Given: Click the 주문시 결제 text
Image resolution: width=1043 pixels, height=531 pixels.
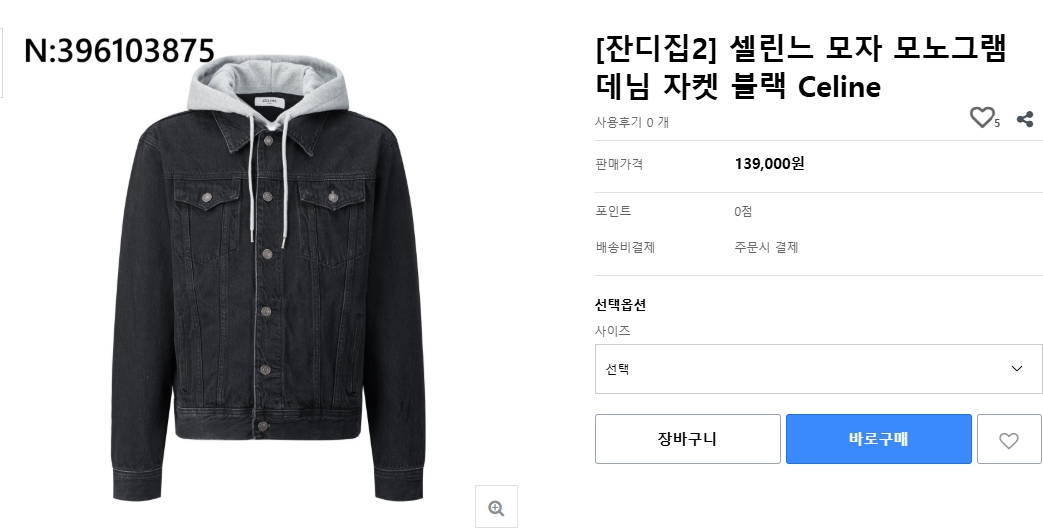Looking at the screenshot, I should pyautogui.click(x=766, y=247).
